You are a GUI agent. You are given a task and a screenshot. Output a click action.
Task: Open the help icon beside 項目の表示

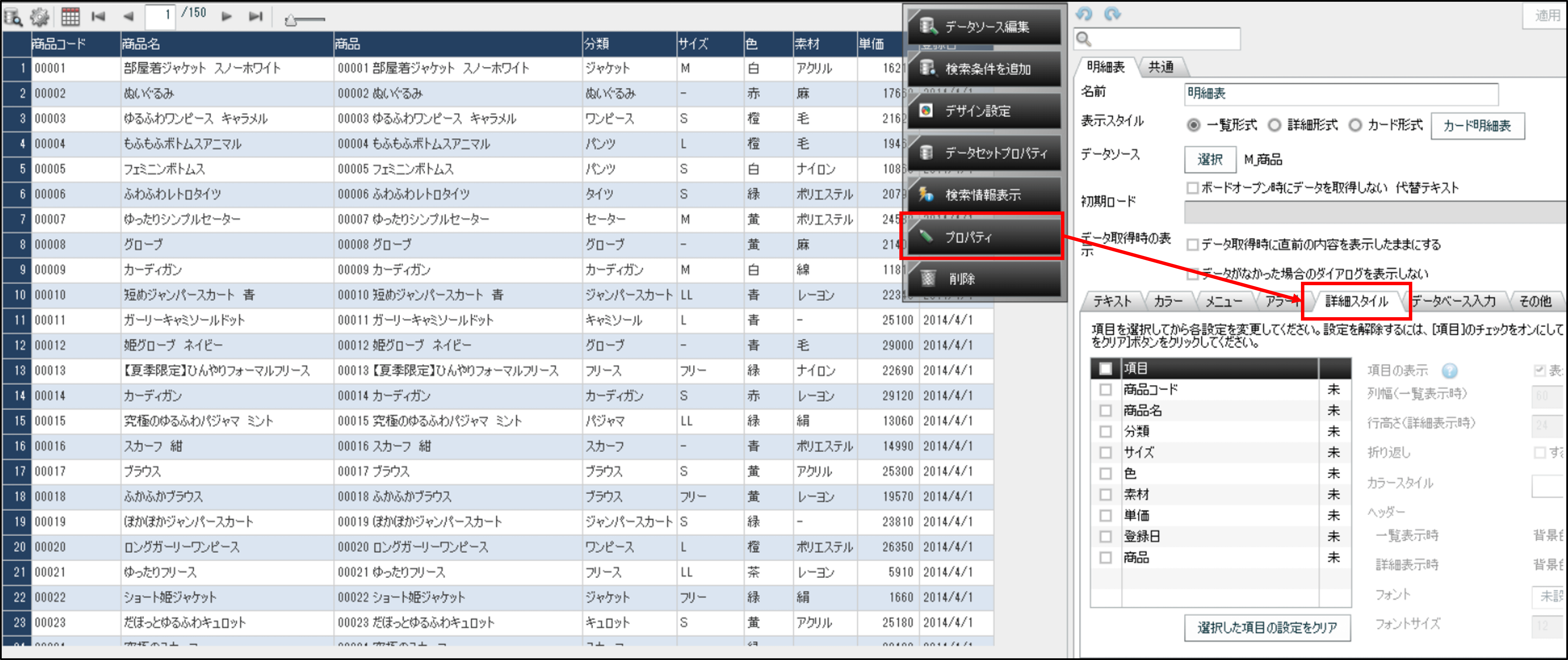(1450, 371)
